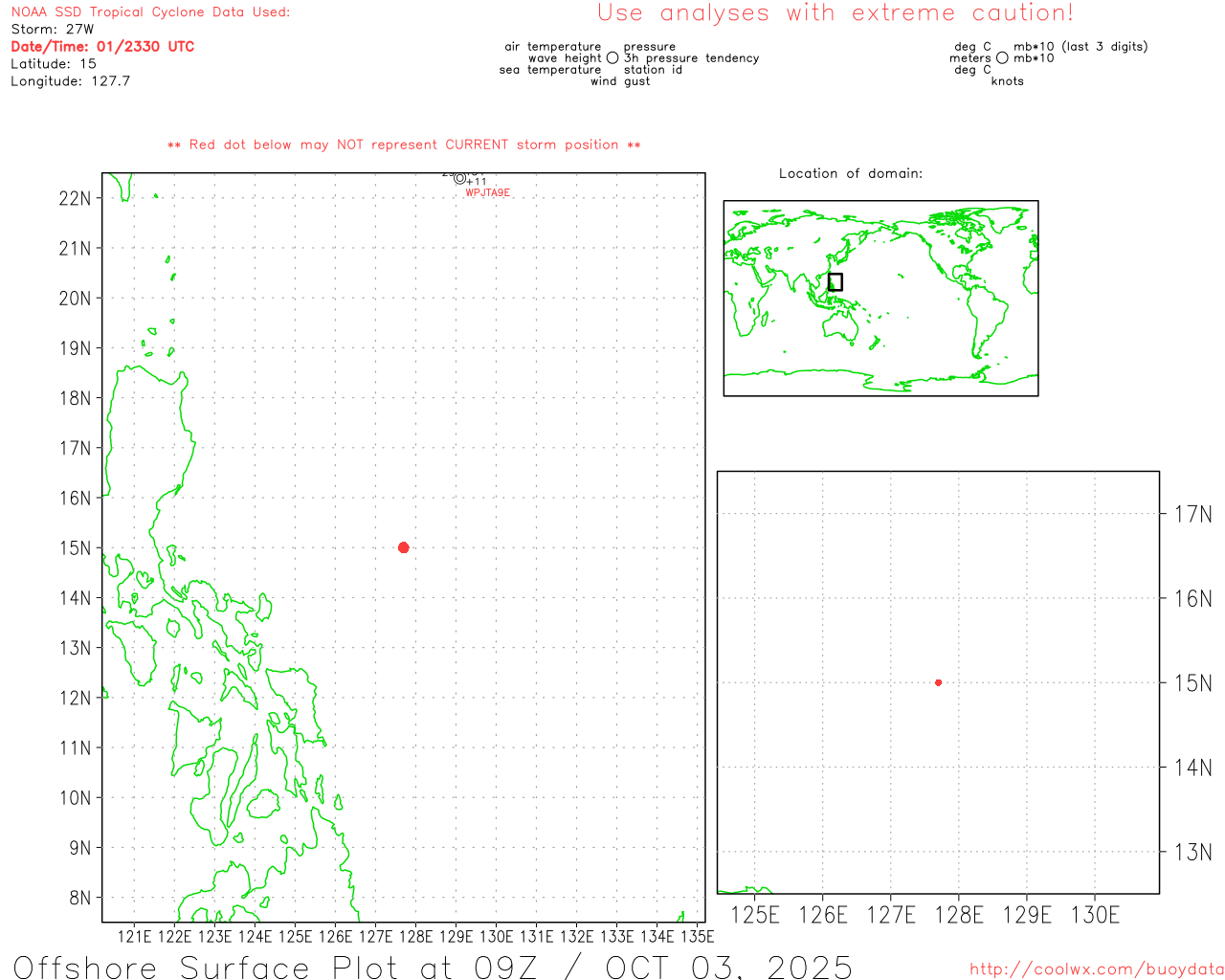Click the red storm dot on main map
Viewport: 1225px width, 980px height.
tap(404, 547)
